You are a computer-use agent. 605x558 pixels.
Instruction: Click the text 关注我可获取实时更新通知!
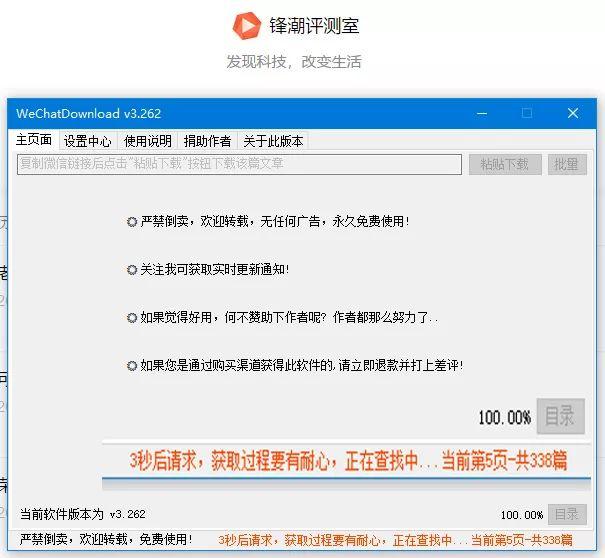click(x=215, y=269)
